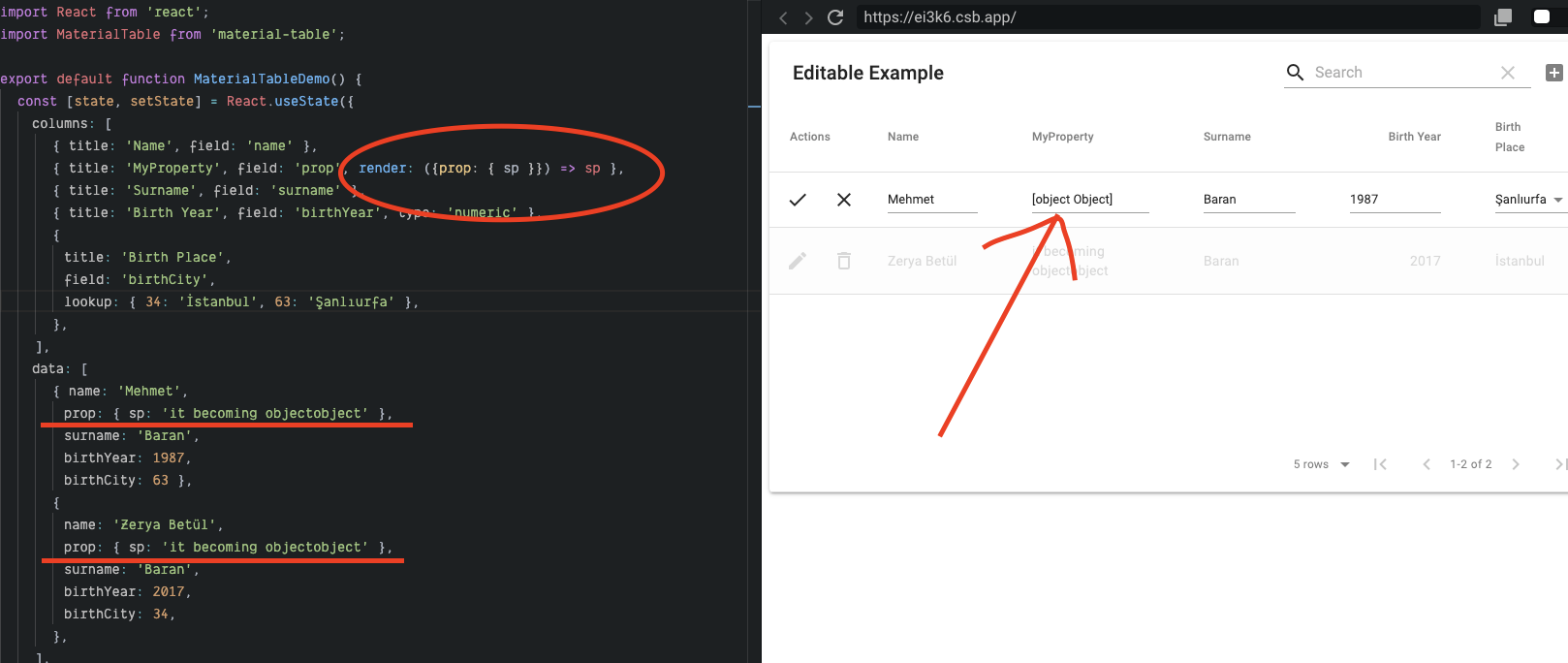
Task: Click the İstanbul birth place cell
Action: tap(1520, 261)
